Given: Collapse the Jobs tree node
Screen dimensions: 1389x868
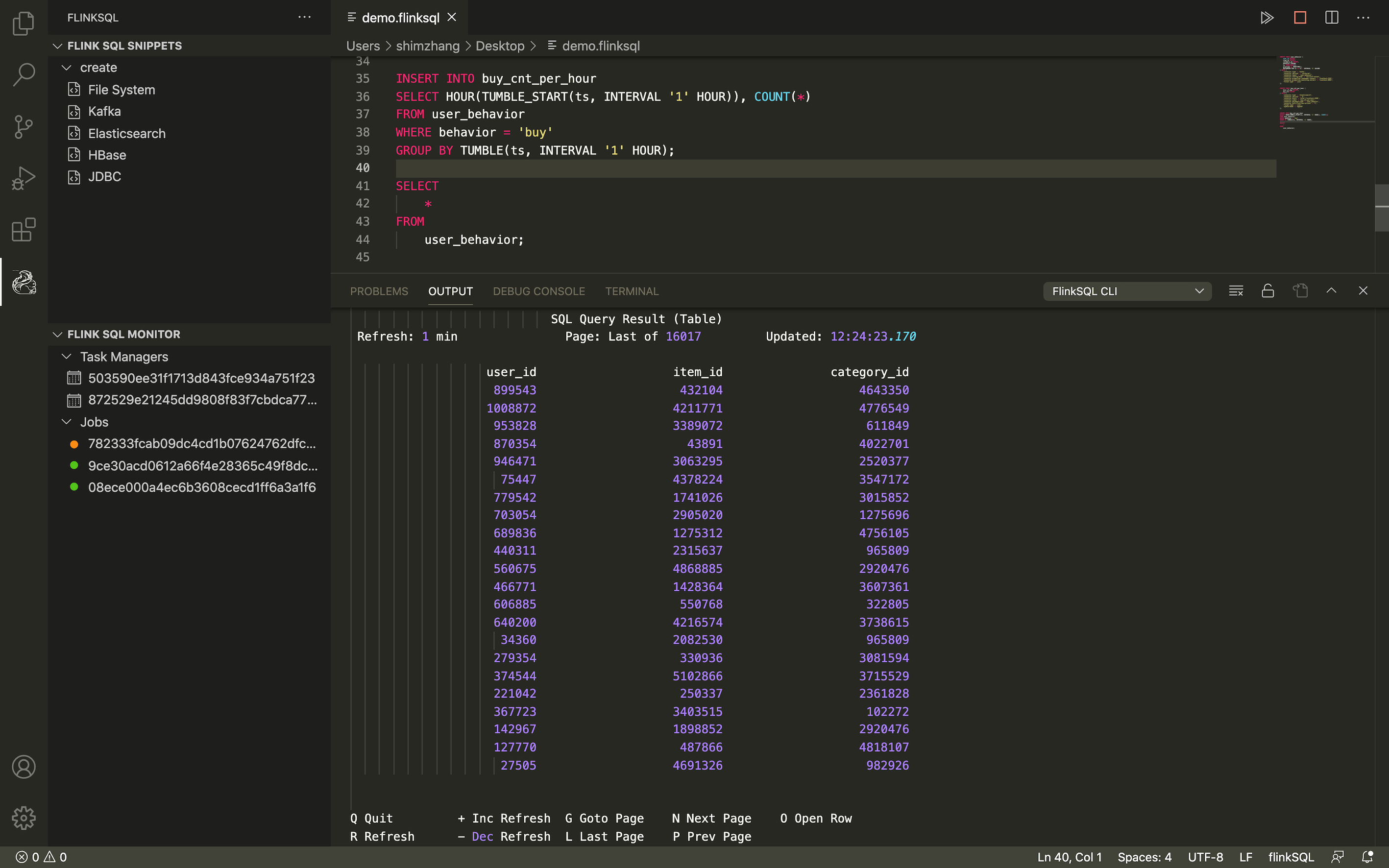Looking at the screenshot, I should pyautogui.click(x=190, y=422).
